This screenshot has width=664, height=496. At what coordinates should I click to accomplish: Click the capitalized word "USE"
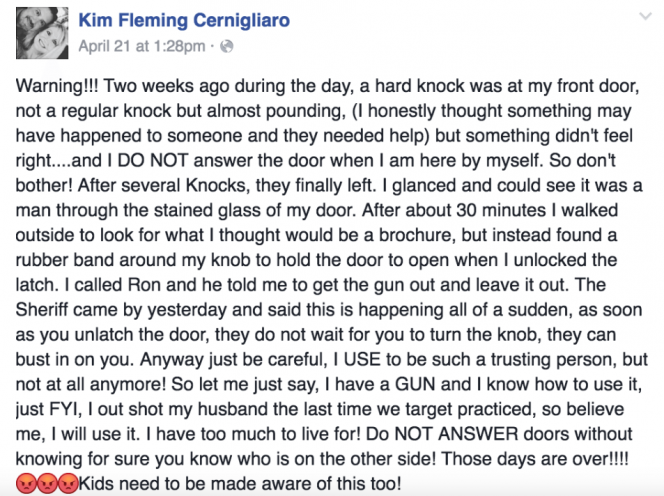(x=362, y=359)
